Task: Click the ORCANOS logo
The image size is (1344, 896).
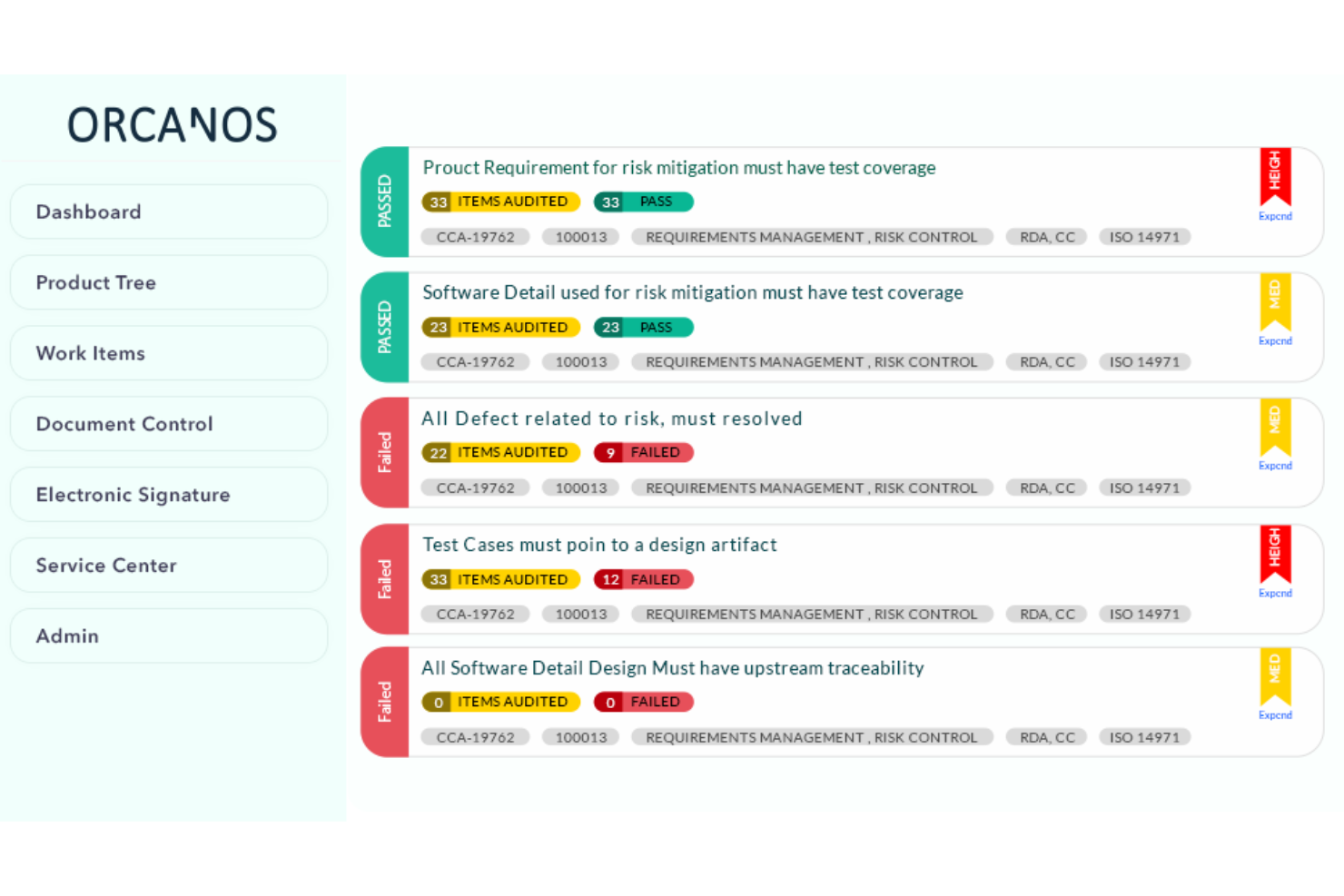Action: click(x=172, y=123)
